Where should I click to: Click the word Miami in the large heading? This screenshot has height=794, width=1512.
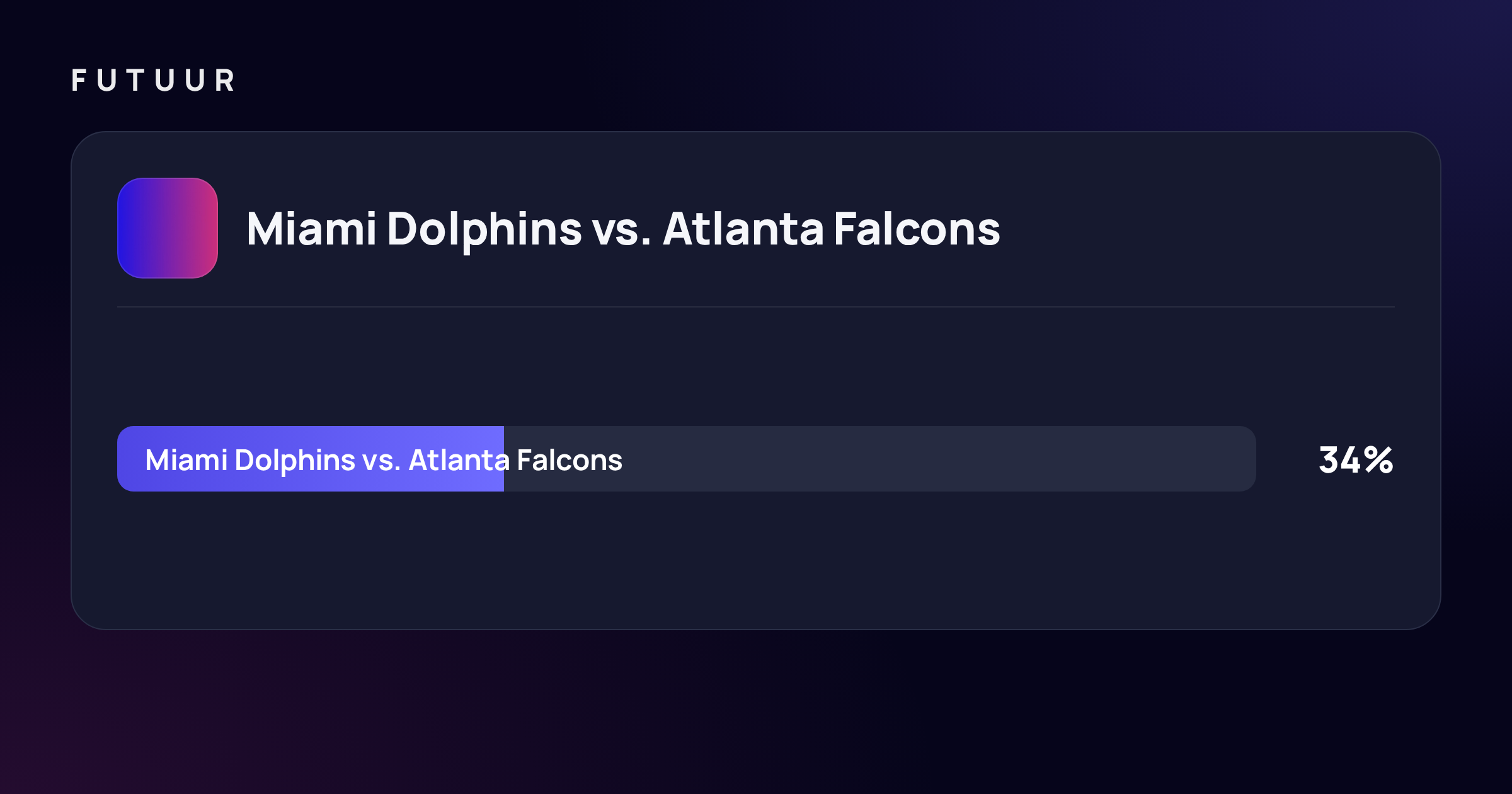pyautogui.click(x=311, y=228)
